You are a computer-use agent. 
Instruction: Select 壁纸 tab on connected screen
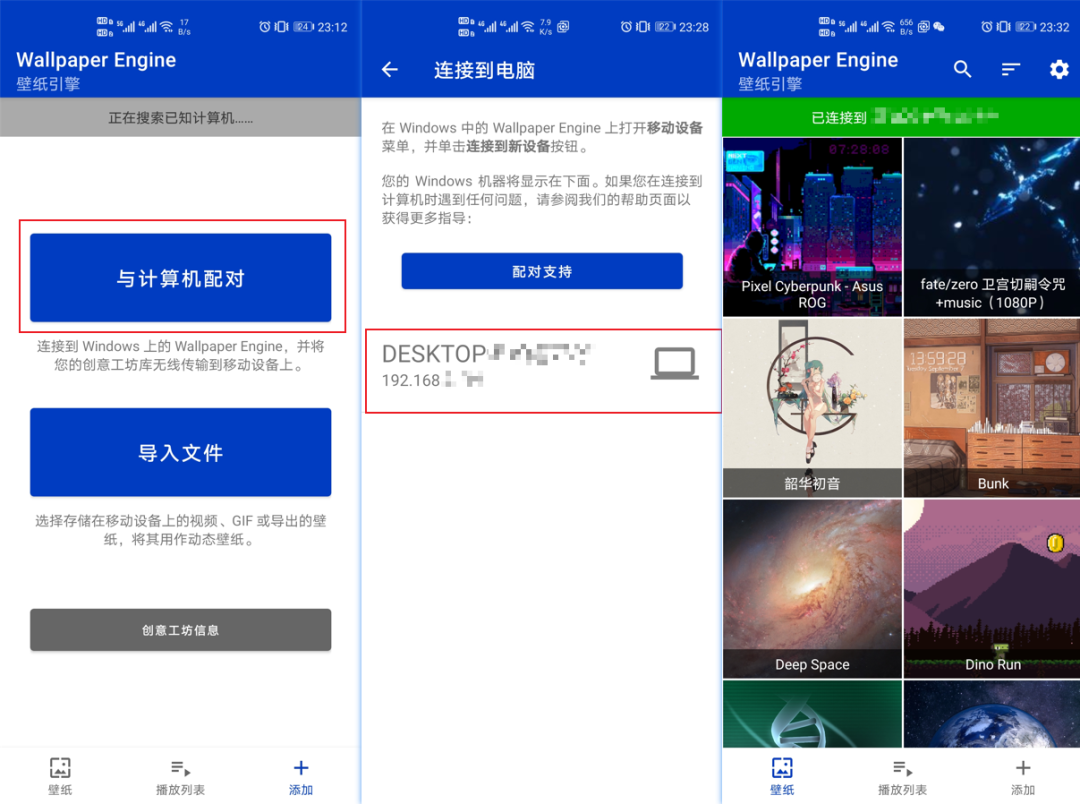[782, 776]
